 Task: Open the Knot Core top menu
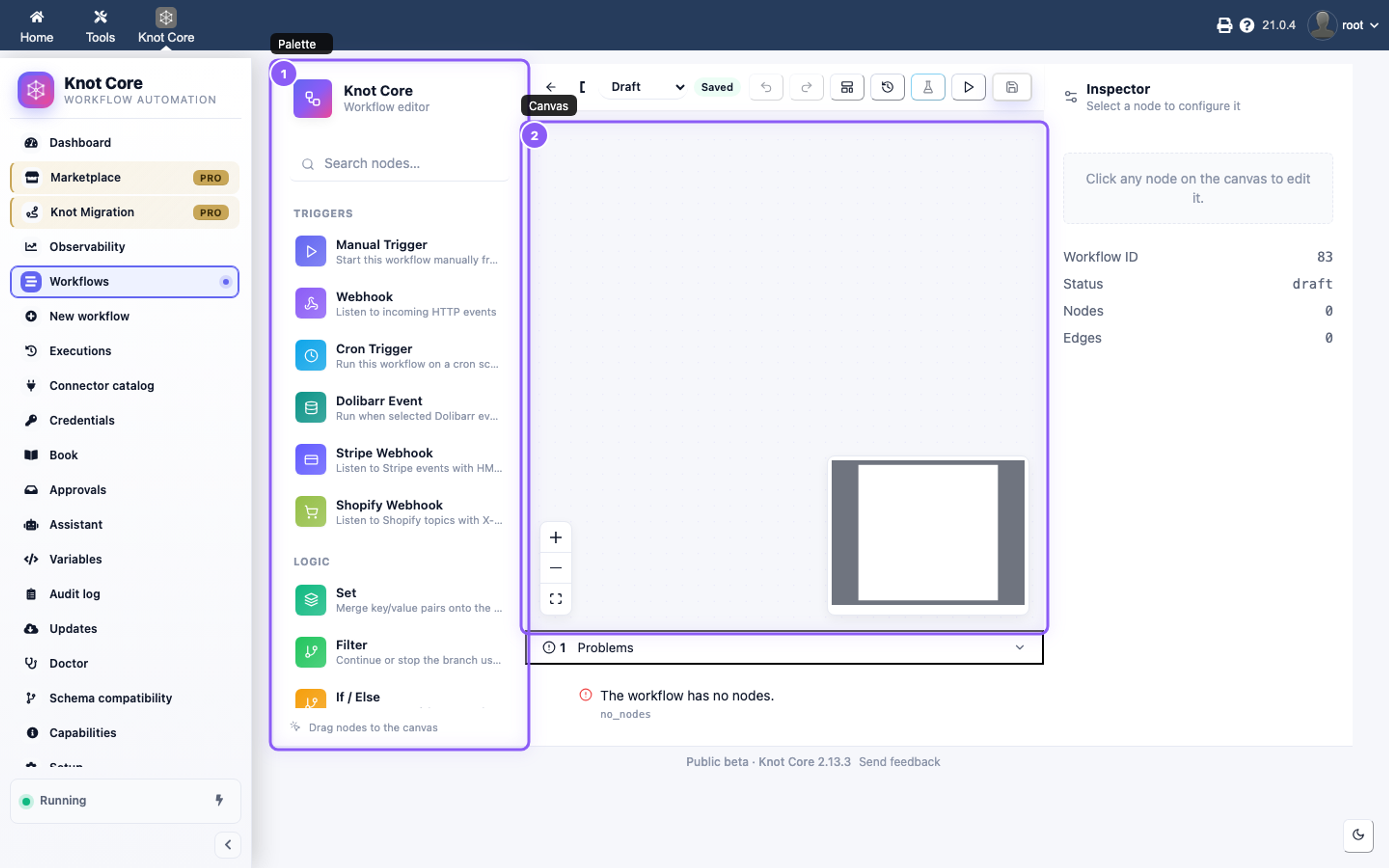166,26
